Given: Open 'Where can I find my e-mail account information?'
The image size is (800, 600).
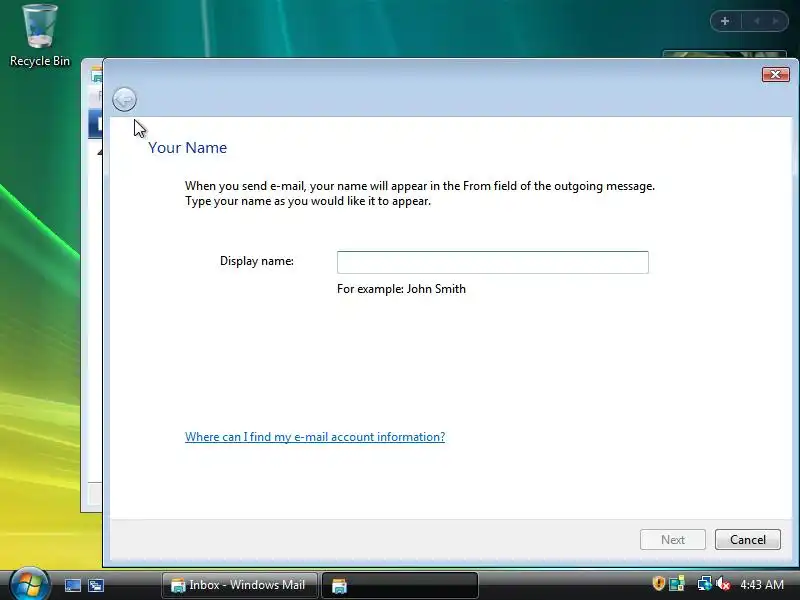Looking at the screenshot, I should pyautogui.click(x=315, y=437).
